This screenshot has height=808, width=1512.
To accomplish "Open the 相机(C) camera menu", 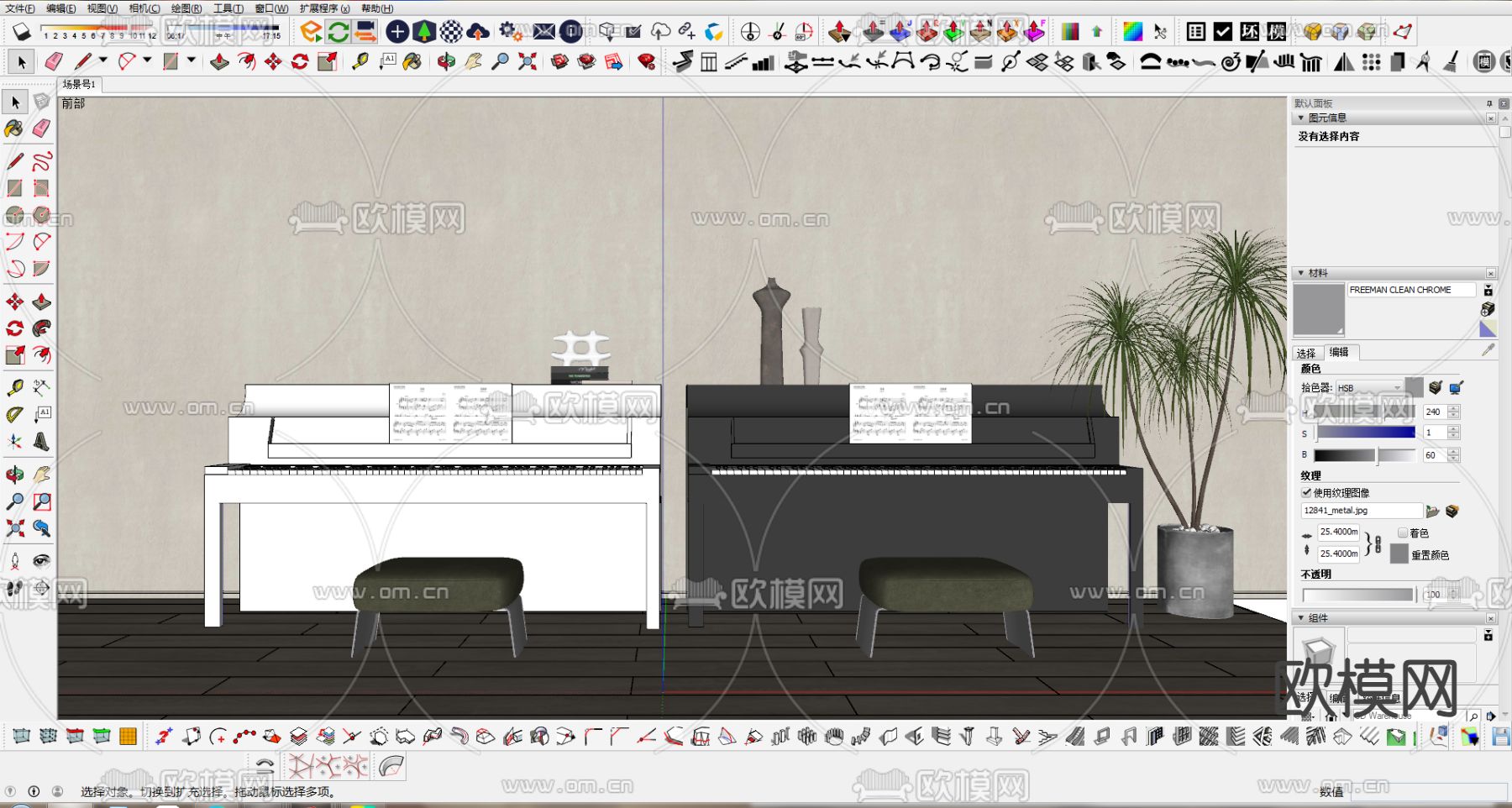I will 144,8.
